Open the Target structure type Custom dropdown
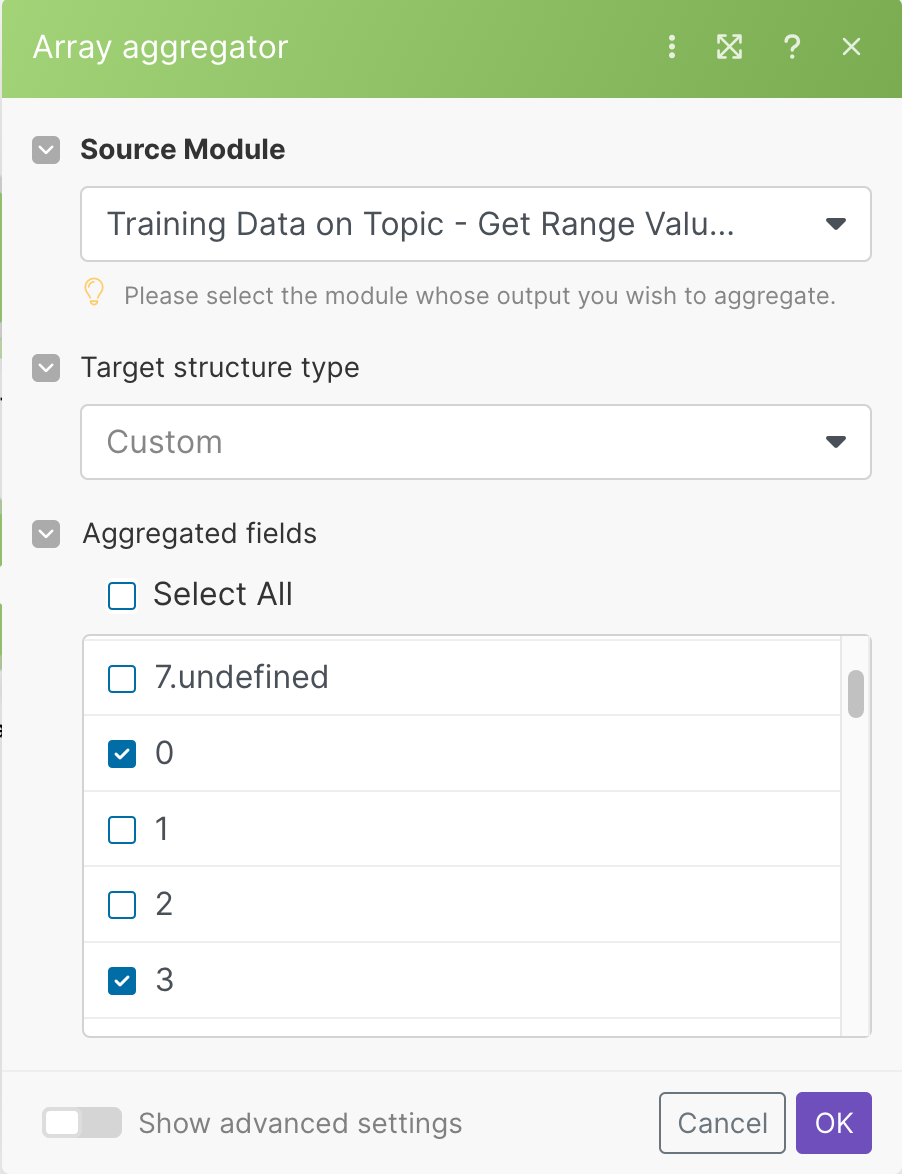Screen dimensions: 902x1174 point(476,442)
